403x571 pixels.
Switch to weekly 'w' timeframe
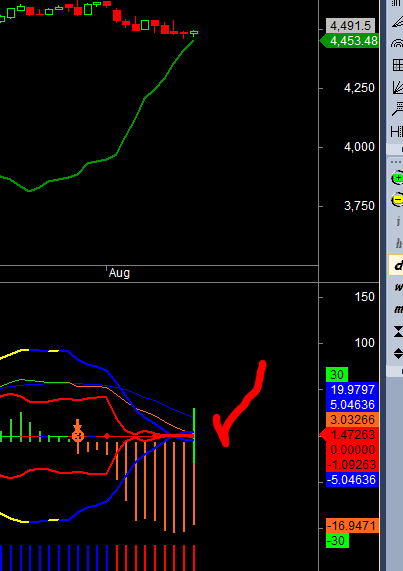pos(399,287)
